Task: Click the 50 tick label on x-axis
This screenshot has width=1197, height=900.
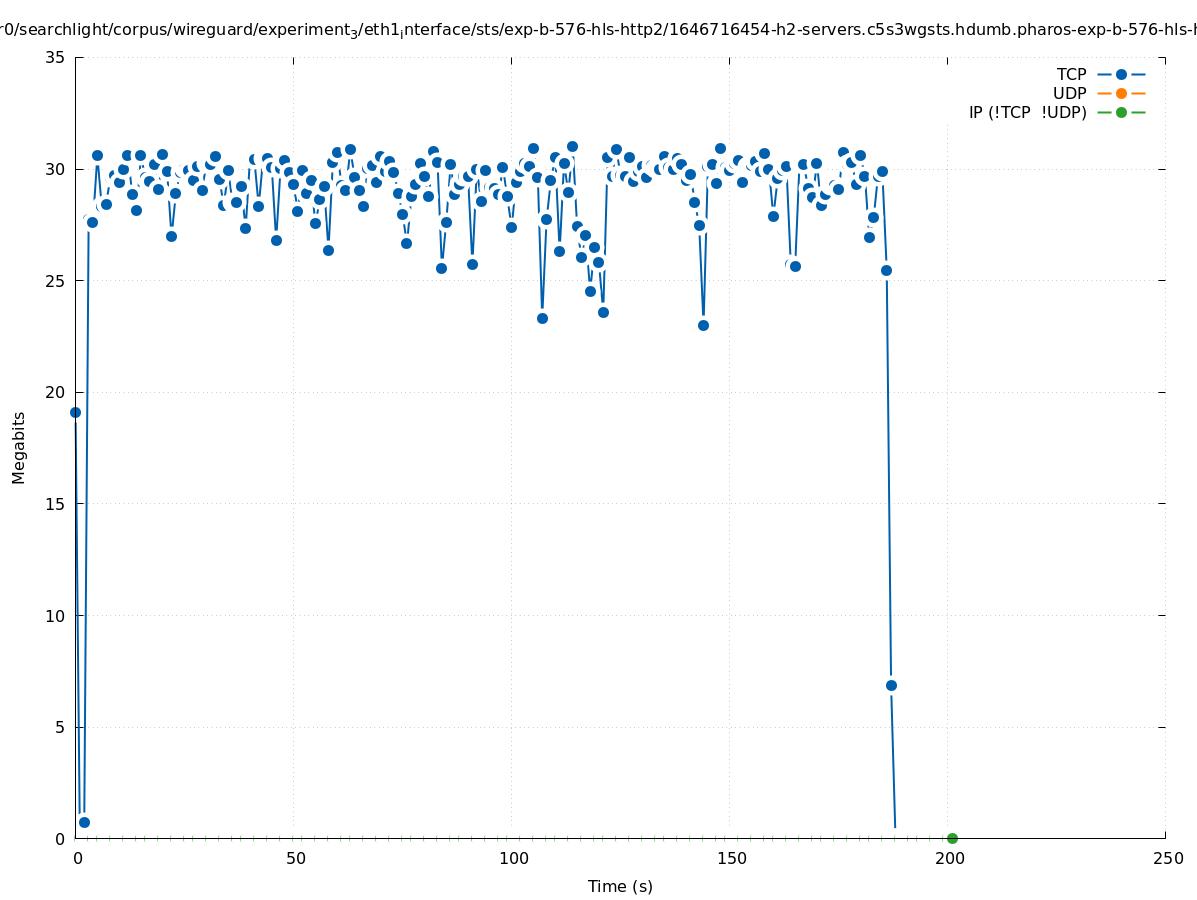Action: pos(295,858)
